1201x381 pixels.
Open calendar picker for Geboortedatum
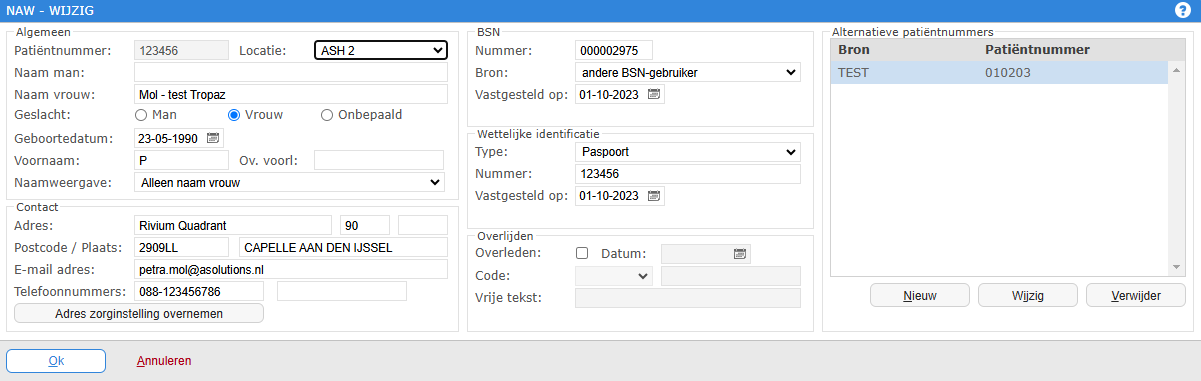pos(214,138)
